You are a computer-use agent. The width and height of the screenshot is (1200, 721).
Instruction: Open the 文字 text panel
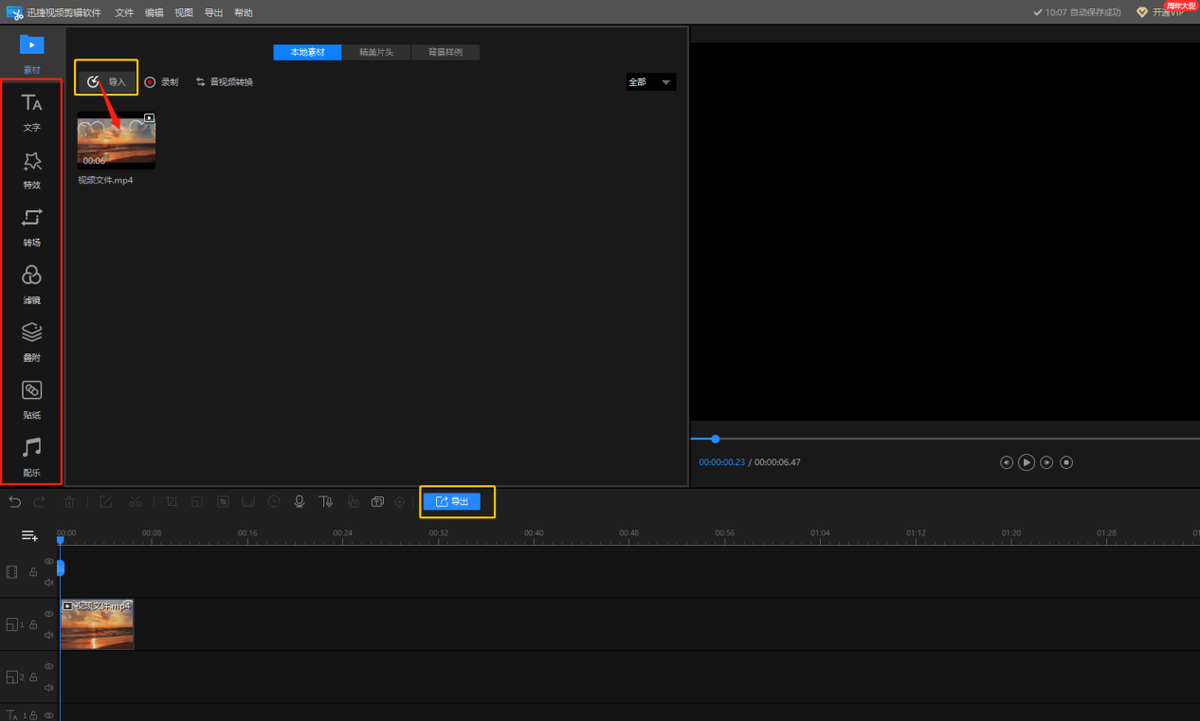click(x=32, y=111)
